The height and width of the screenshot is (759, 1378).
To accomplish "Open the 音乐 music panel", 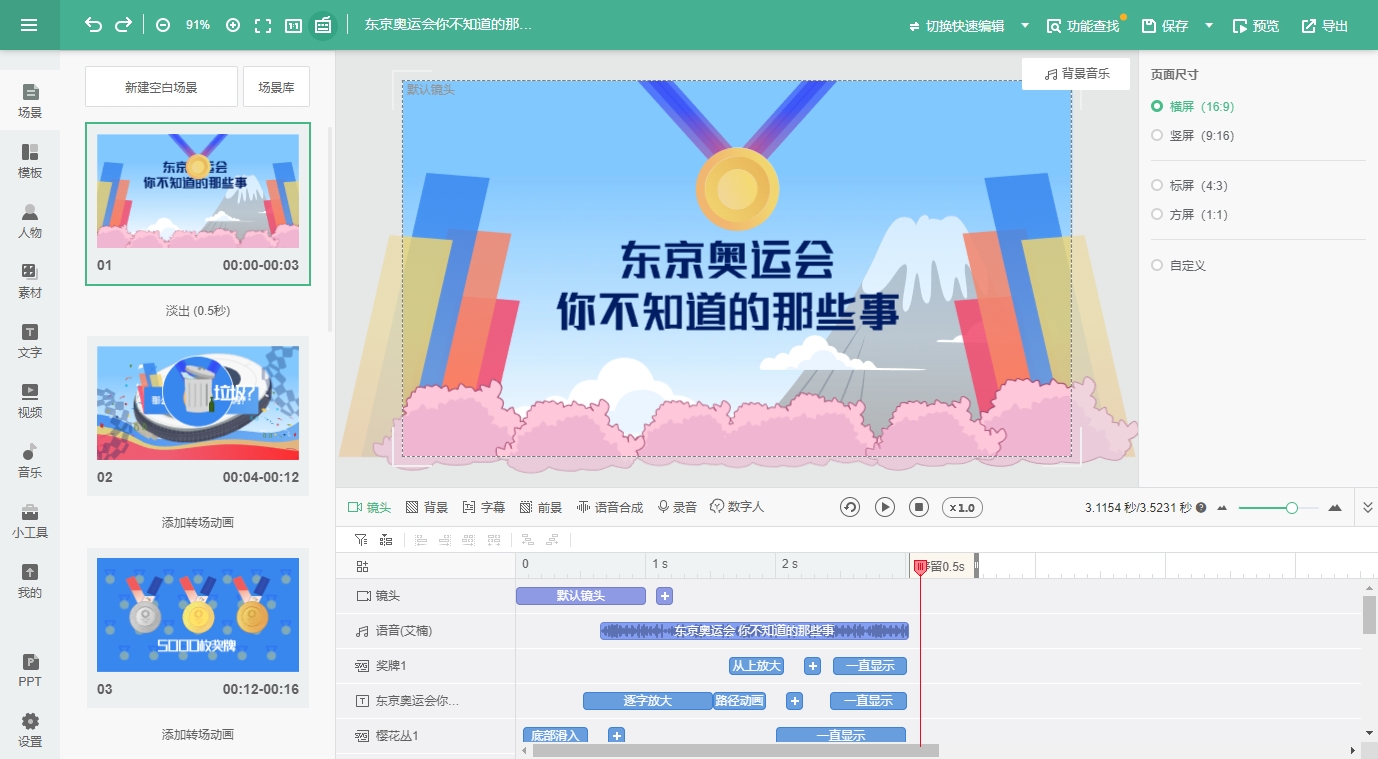I will click(x=30, y=461).
